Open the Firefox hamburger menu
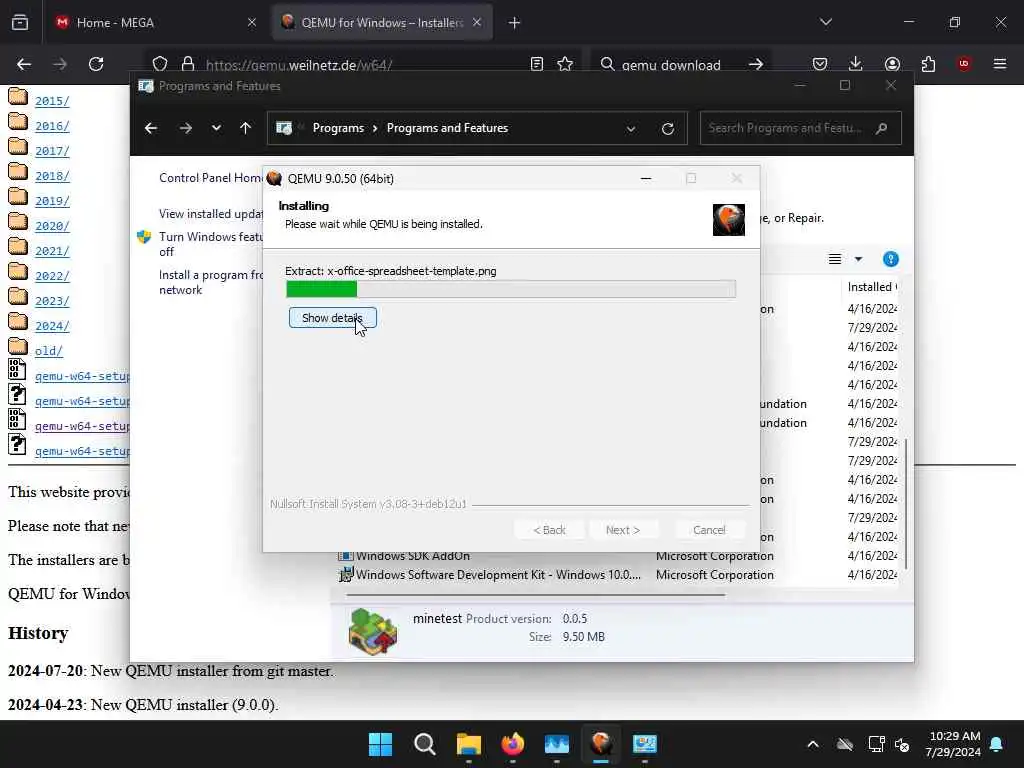Screen dimensions: 1024x768 tap(1000, 64)
